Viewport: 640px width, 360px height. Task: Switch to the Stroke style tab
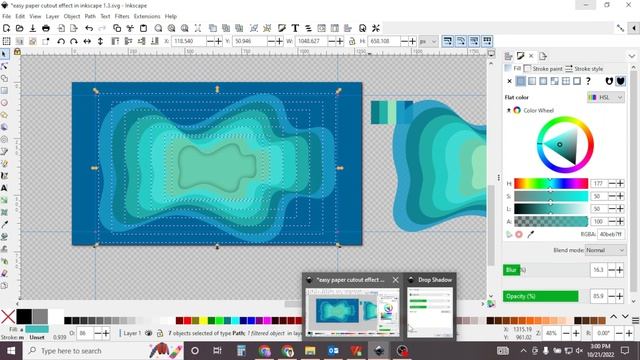(584, 69)
